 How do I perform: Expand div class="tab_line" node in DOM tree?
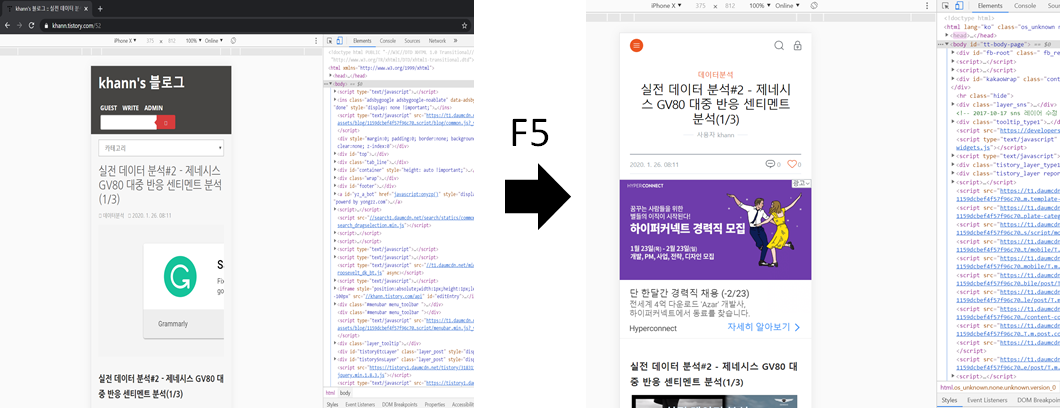tap(336, 162)
